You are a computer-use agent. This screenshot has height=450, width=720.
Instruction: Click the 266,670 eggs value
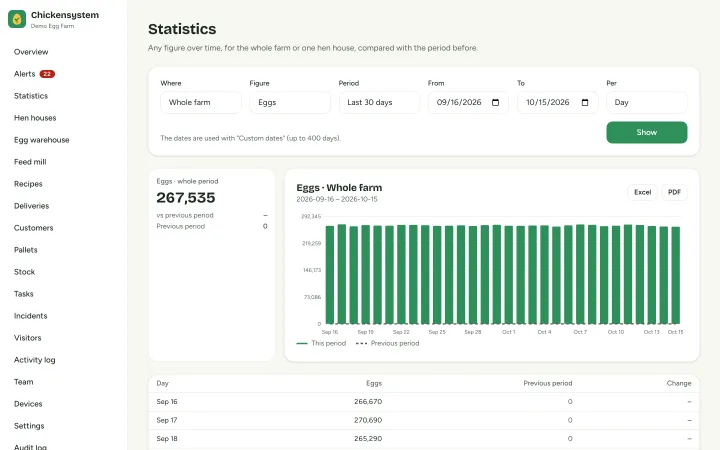[x=368, y=402]
